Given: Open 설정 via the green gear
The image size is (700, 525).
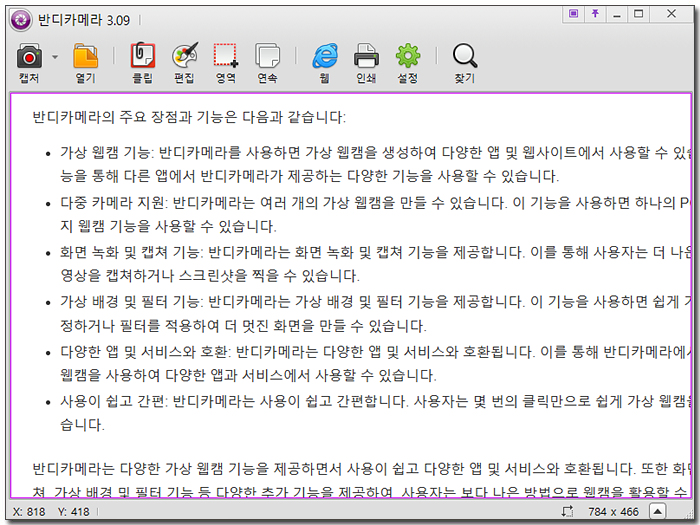Looking at the screenshot, I should point(408,56).
